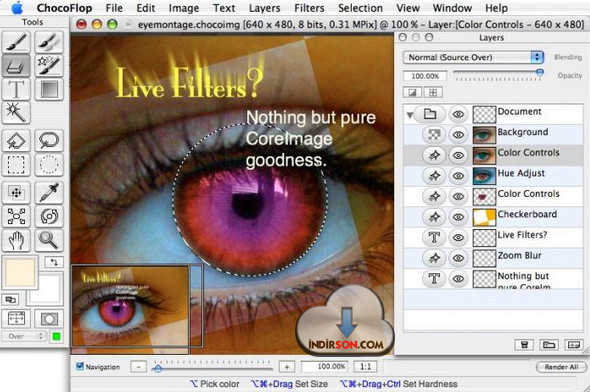Choose the lasso selection tool
Screen dimensions: 590x392
pyautogui.click(x=49, y=140)
